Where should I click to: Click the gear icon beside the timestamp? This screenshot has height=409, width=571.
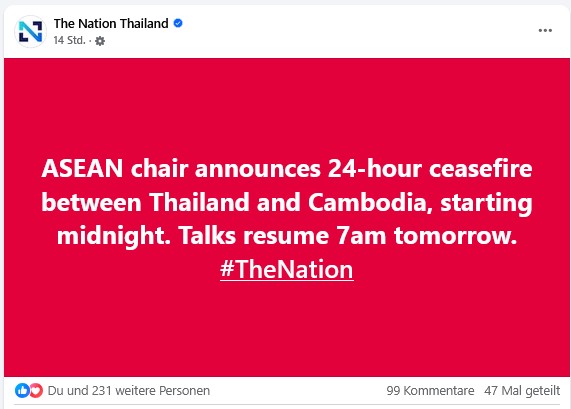(x=100, y=41)
